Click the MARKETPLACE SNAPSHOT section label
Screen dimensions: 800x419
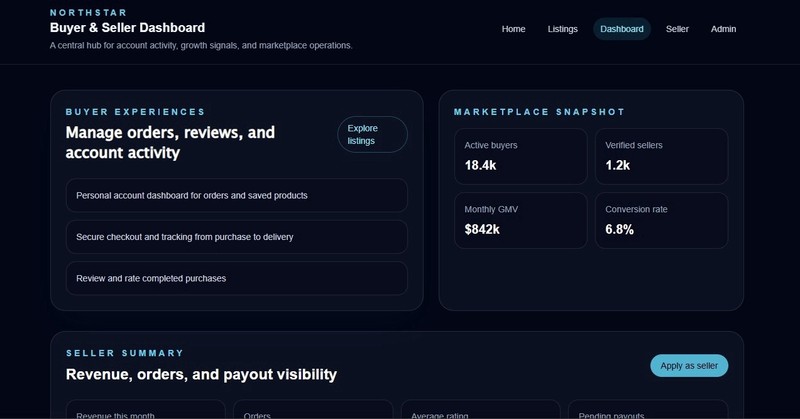coord(539,112)
